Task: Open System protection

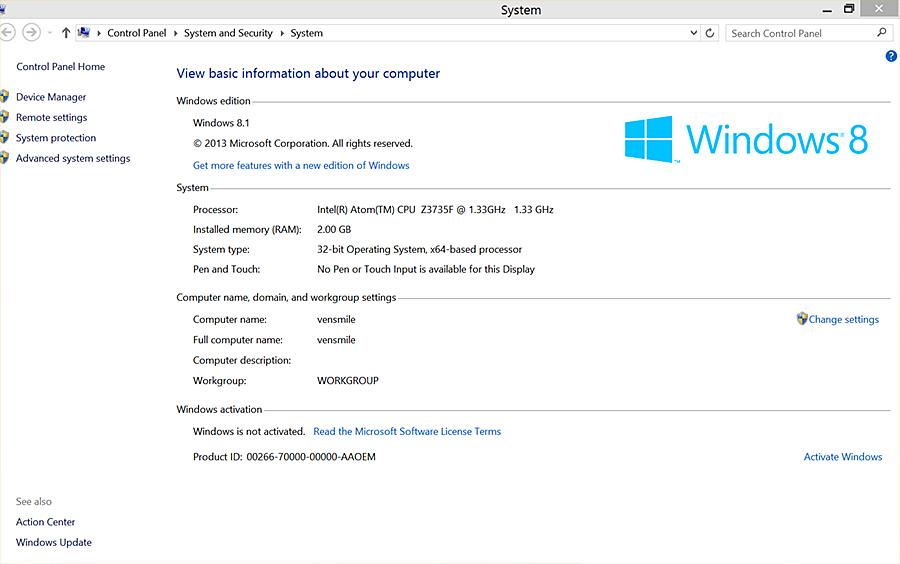Action: pos(56,138)
